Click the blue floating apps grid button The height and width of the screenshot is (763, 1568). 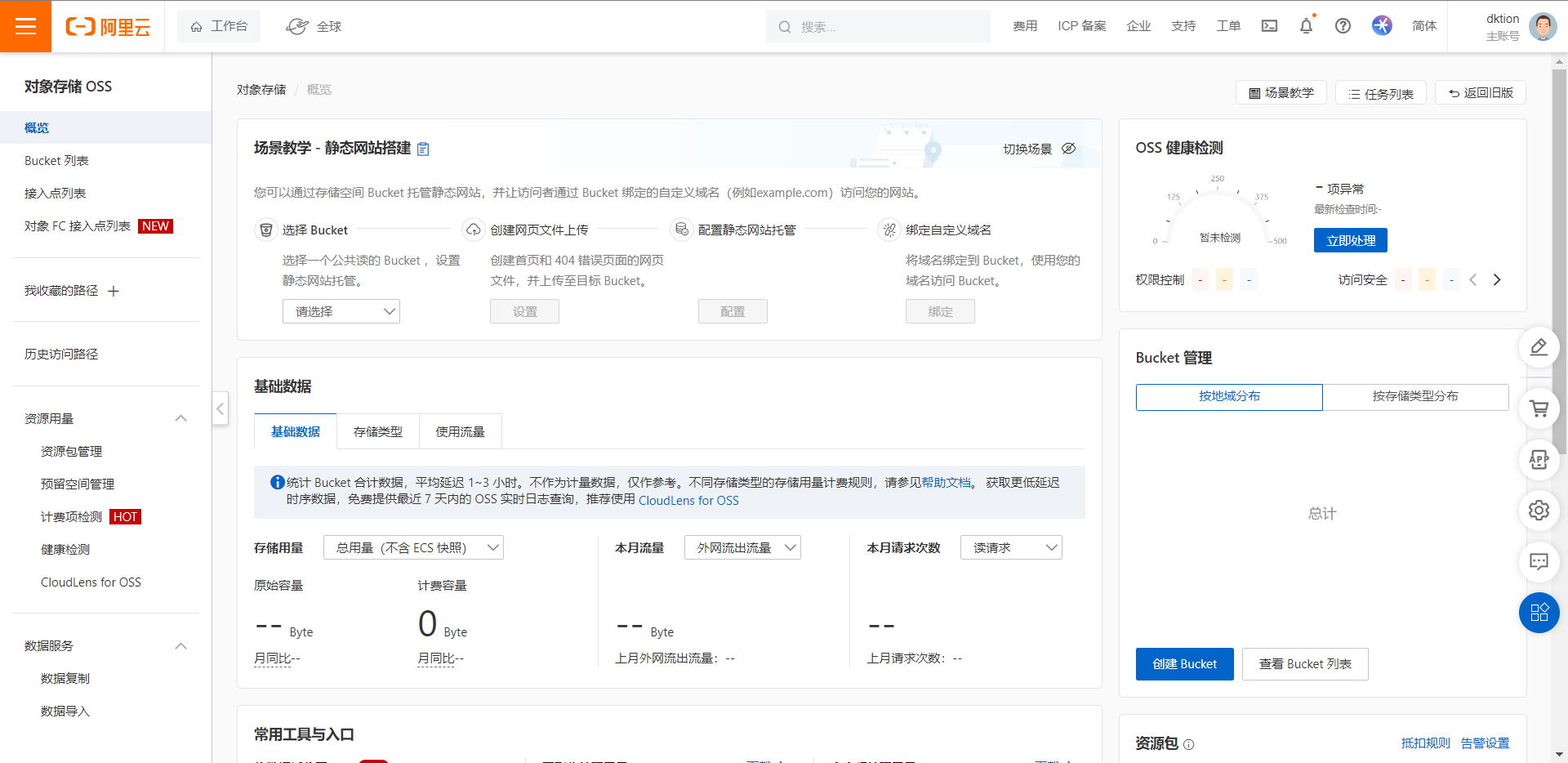click(1539, 613)
